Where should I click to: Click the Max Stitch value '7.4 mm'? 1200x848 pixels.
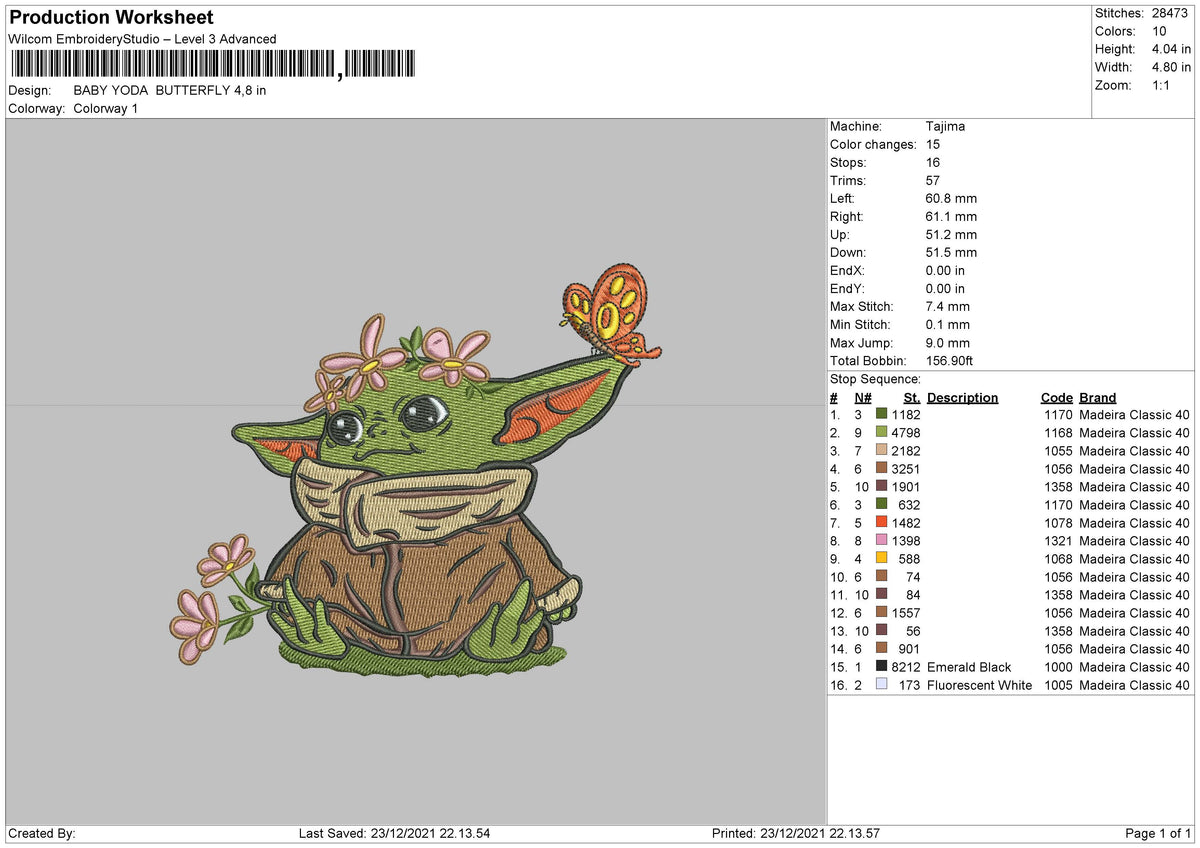948,307
